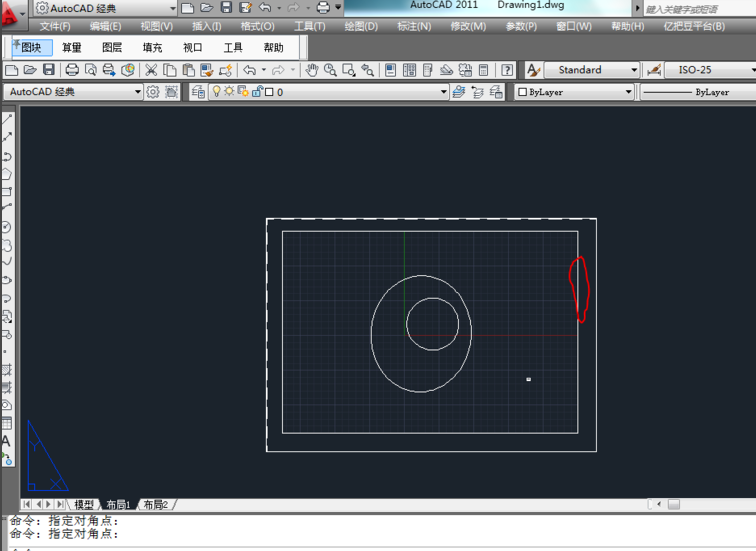
Task: Toggle layer 0 lock padlock icon
Action: (x=257, y=91)
